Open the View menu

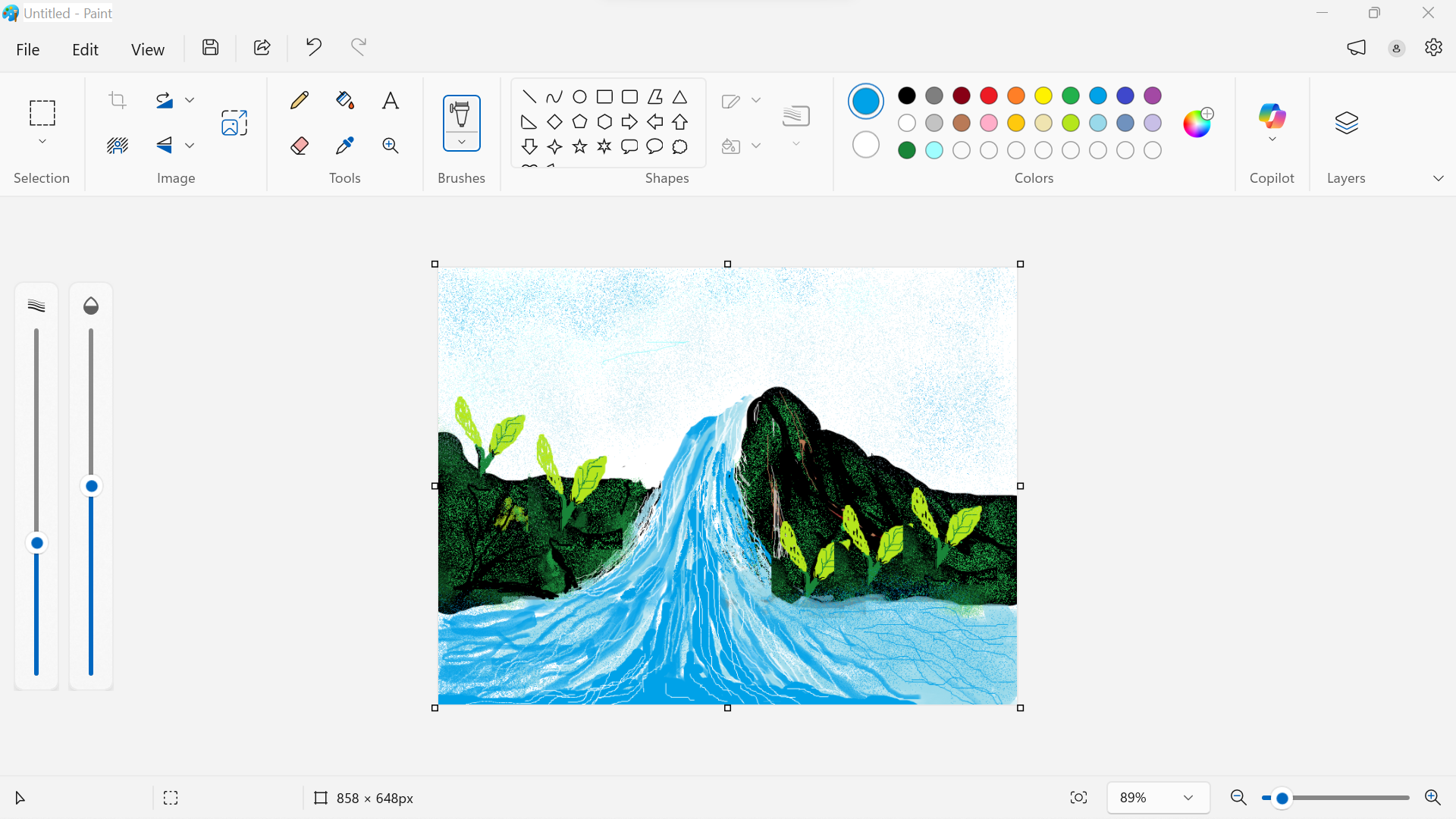147,49
